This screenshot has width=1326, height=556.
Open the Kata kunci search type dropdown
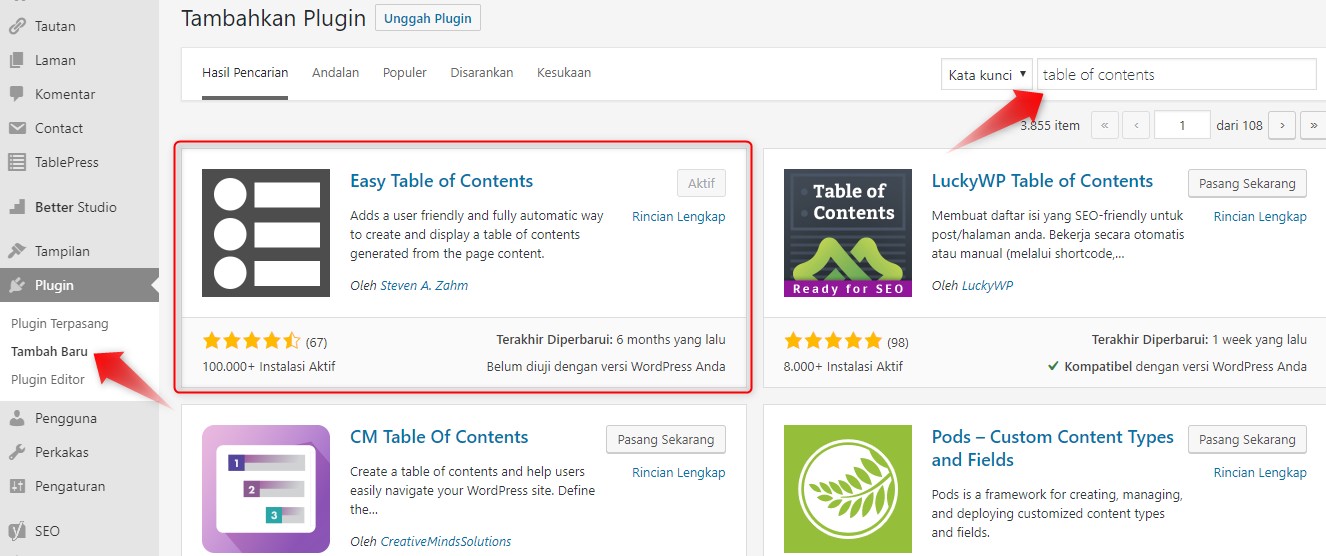click(x=986, y=75)
